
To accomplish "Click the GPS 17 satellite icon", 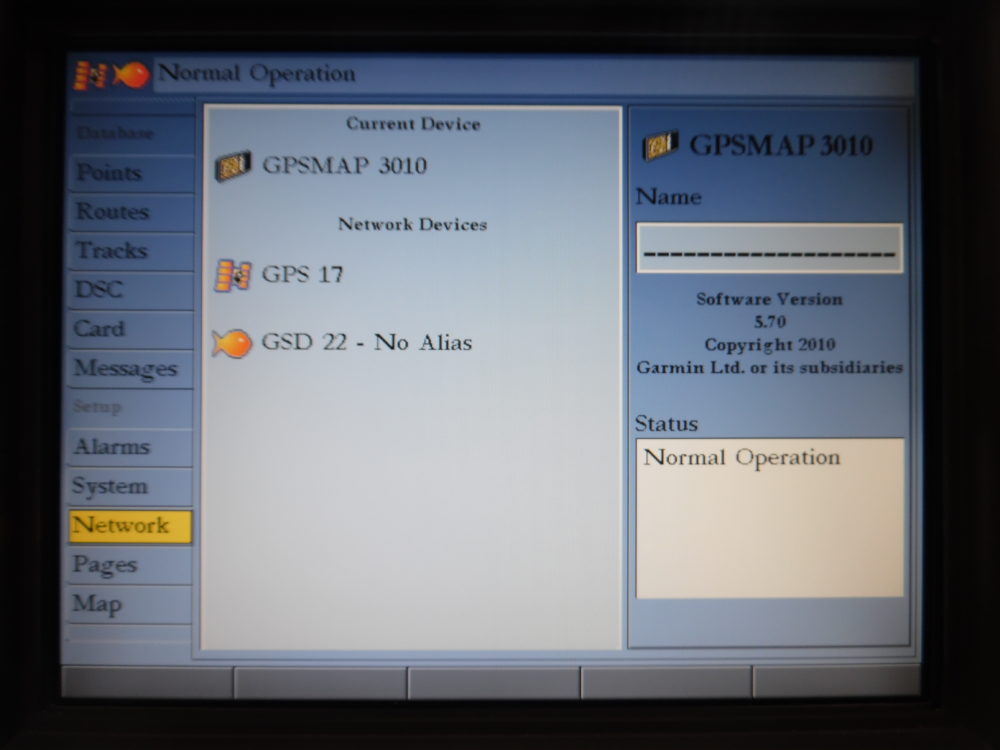I will [233, 276].
